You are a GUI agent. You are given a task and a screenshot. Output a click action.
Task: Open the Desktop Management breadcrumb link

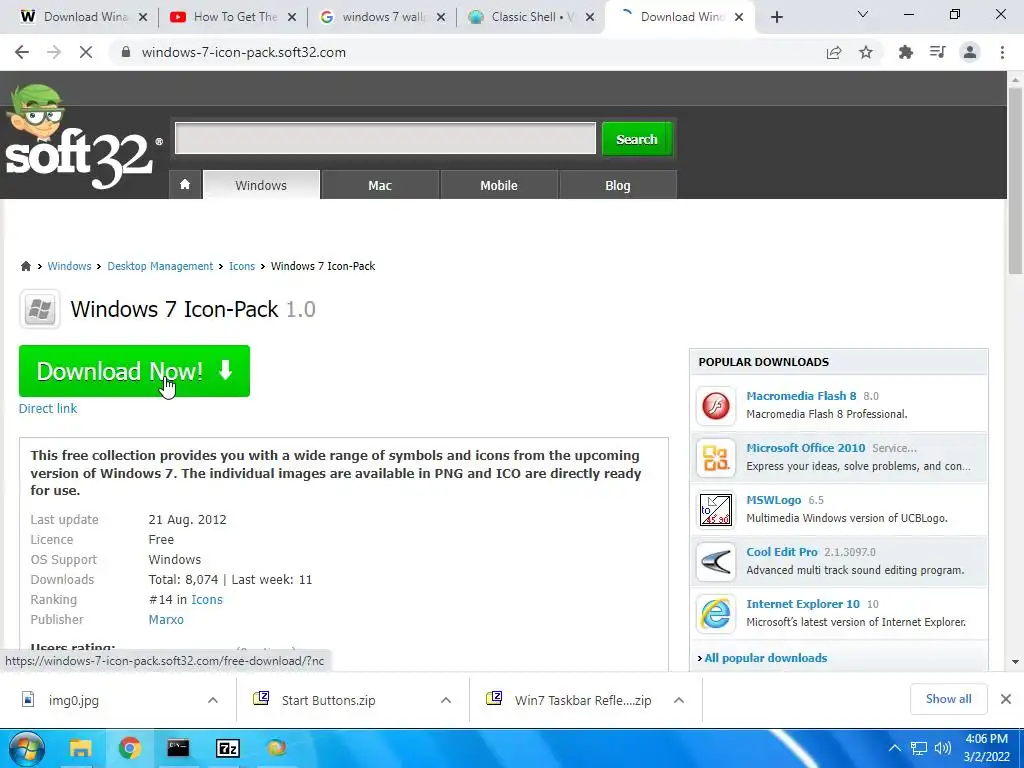[x=160, y=266]
